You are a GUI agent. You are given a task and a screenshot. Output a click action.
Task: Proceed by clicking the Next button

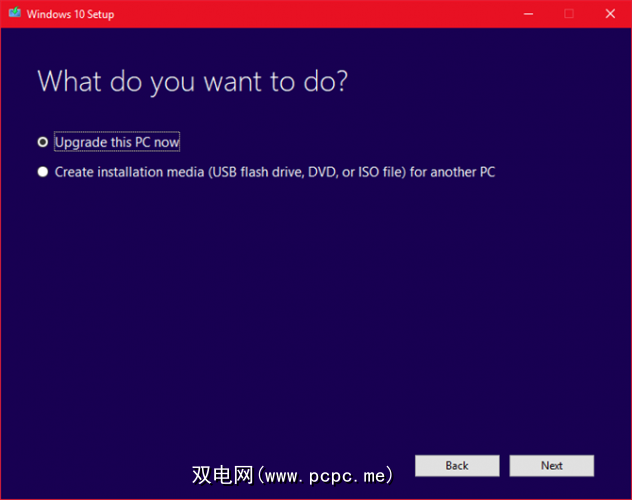coord(551,466)
